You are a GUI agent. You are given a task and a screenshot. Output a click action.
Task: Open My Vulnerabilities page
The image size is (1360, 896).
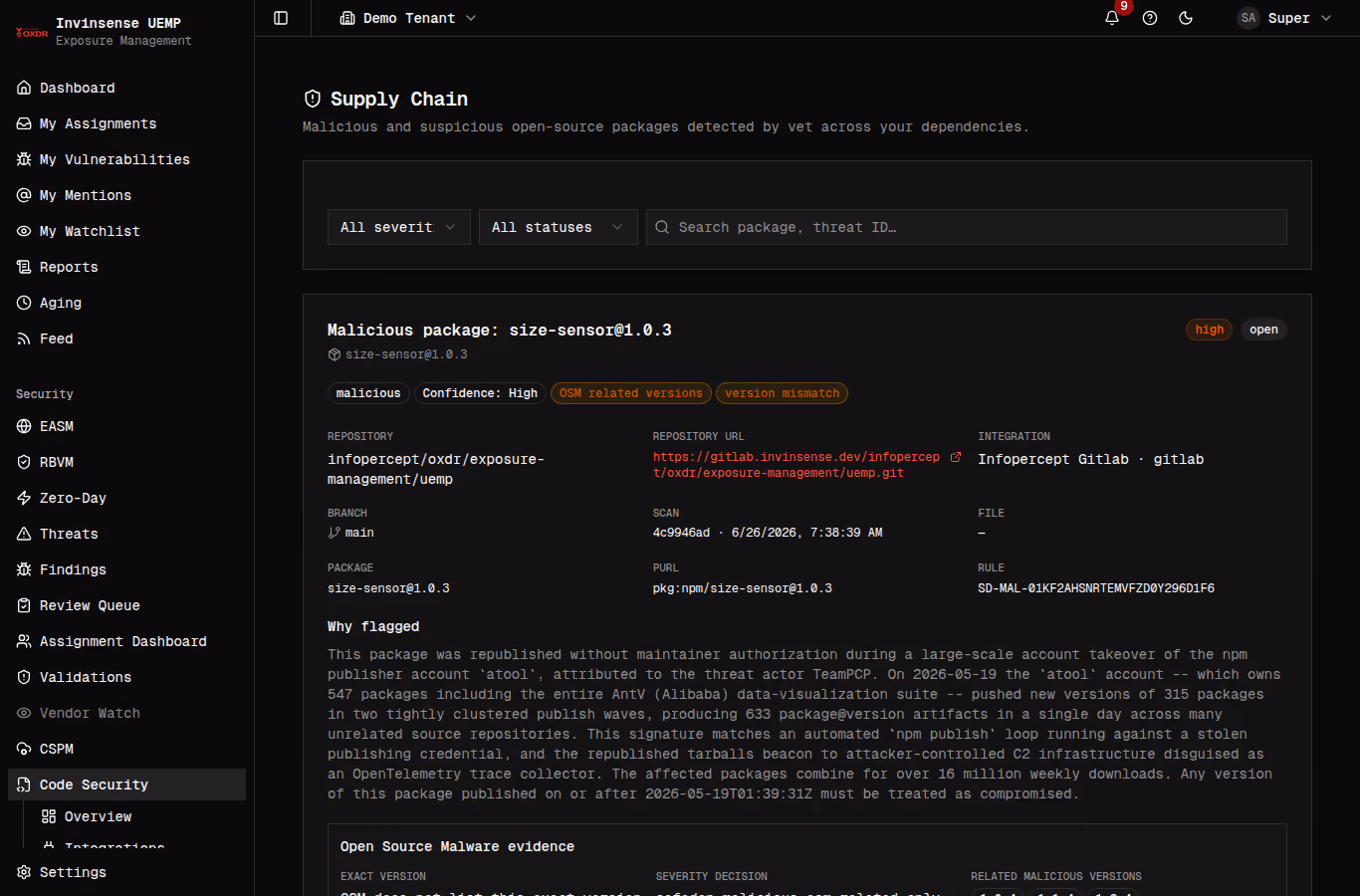click(126, 159)
